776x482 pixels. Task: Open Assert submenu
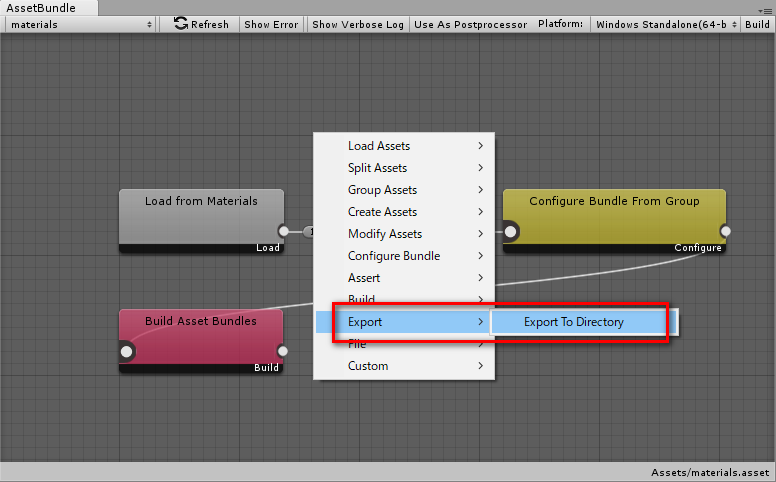[404, 278]
